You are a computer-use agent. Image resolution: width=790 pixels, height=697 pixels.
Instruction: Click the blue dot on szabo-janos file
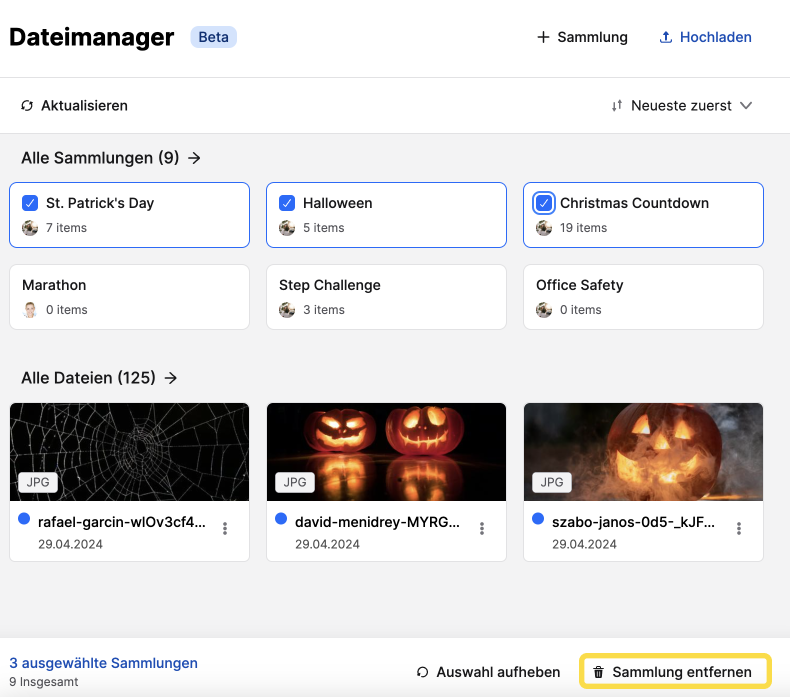pos(538,519)
